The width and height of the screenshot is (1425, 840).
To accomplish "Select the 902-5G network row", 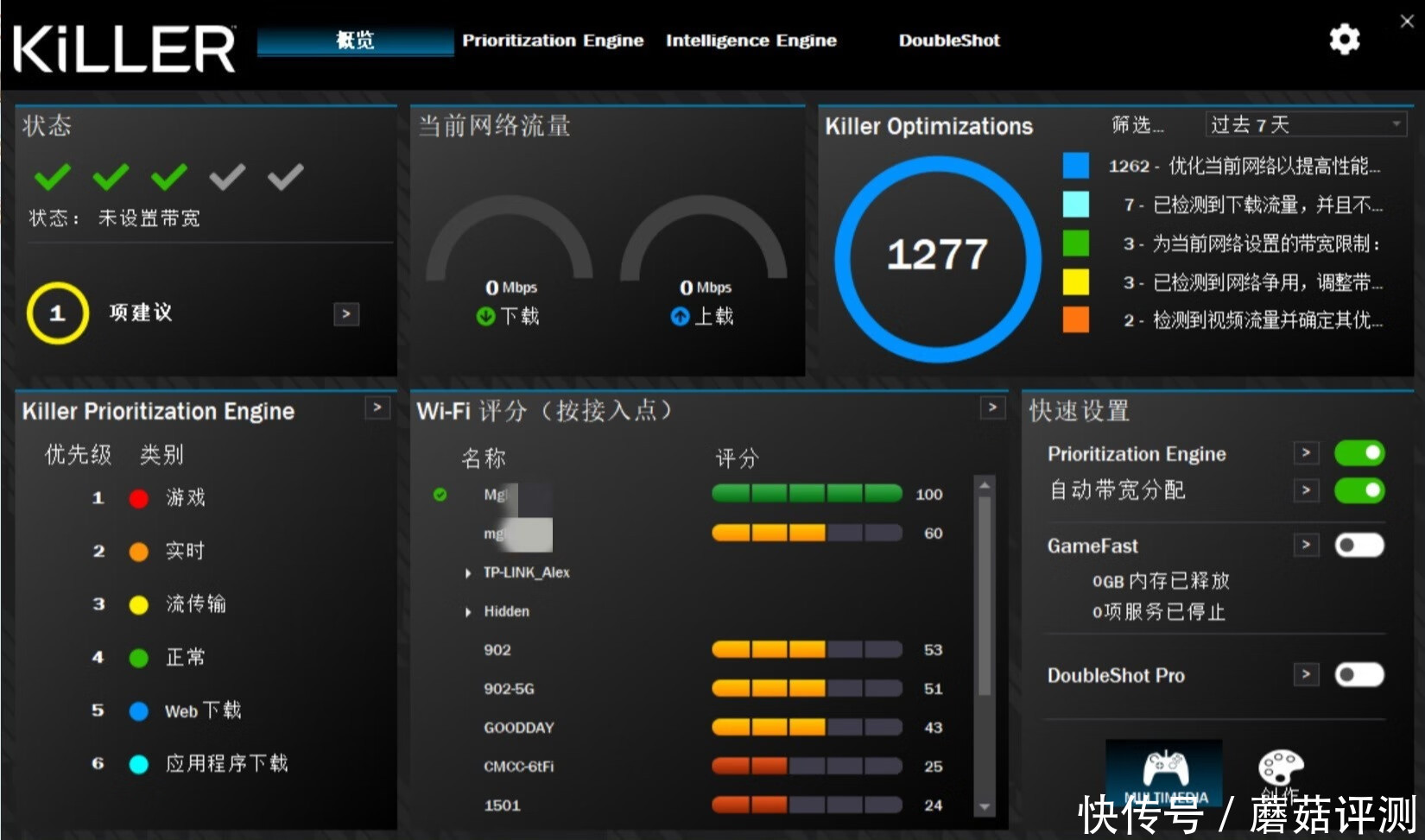I will pyautogui.click(x=700, y=689).
